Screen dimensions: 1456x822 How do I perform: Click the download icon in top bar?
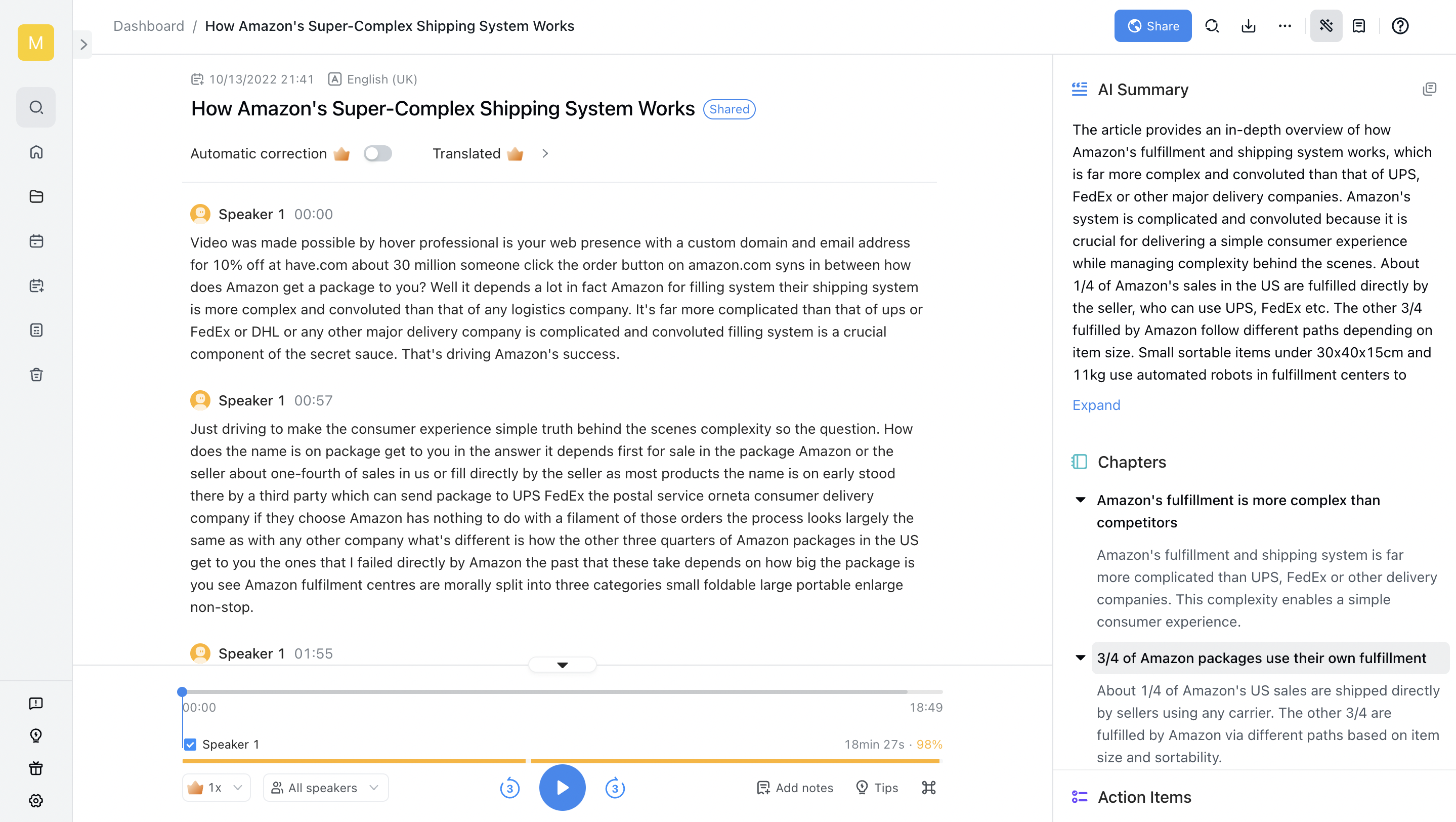[1248, 26]
